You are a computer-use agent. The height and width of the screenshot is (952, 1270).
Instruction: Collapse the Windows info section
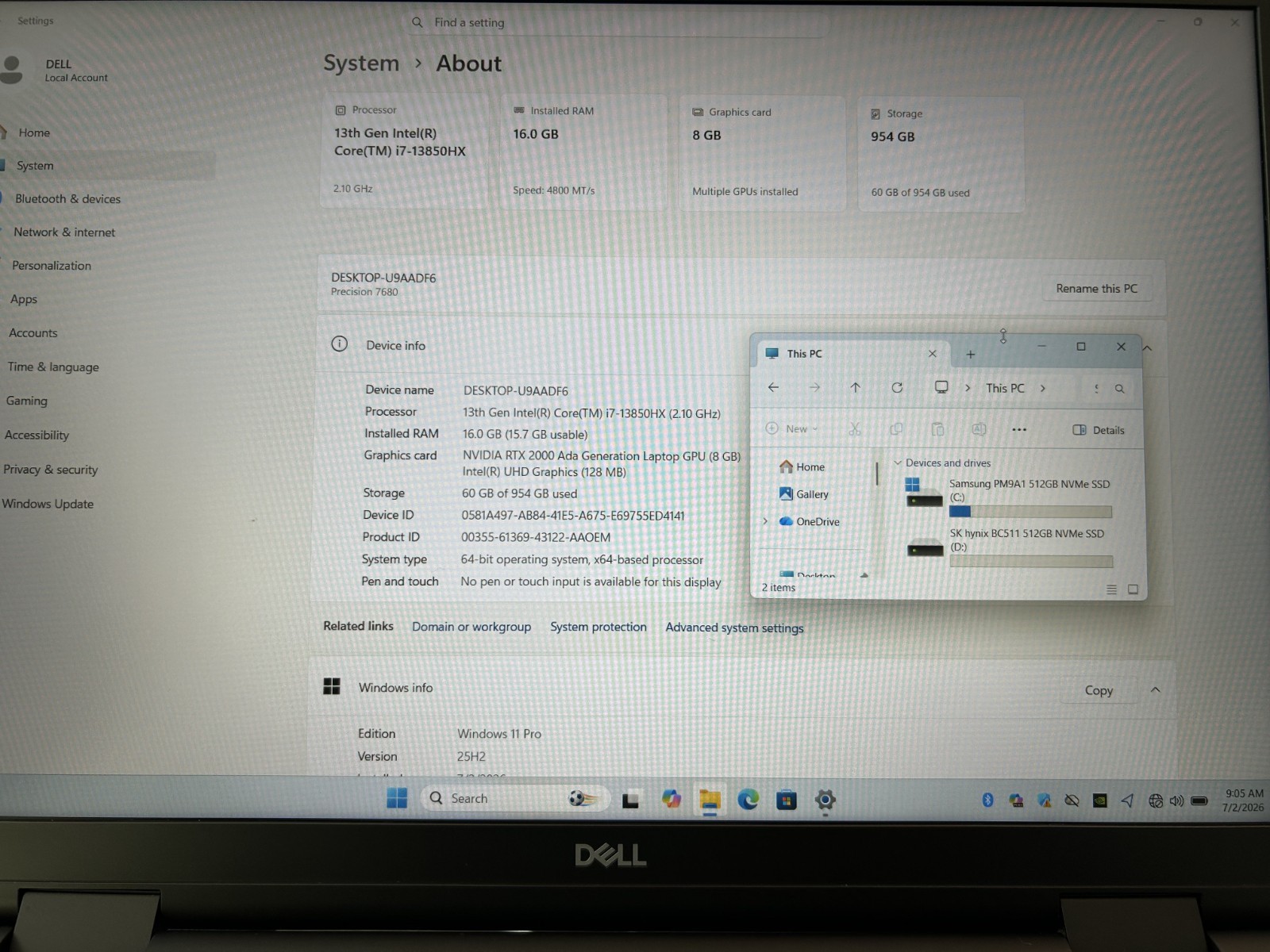(x=1155, y=690)
